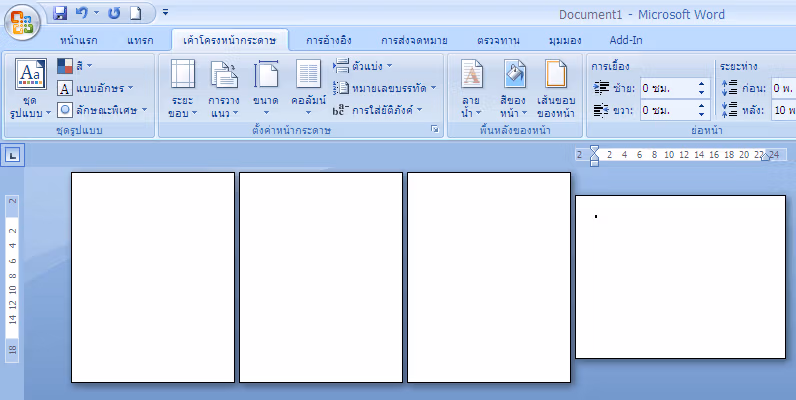
Task: Click the second blank page
Action: 321,277
